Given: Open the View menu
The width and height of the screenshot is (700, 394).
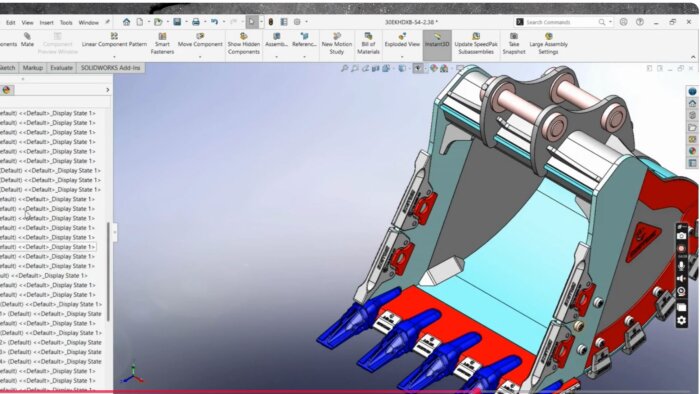Looking at the screenshot, I should [x=27, y=22].
